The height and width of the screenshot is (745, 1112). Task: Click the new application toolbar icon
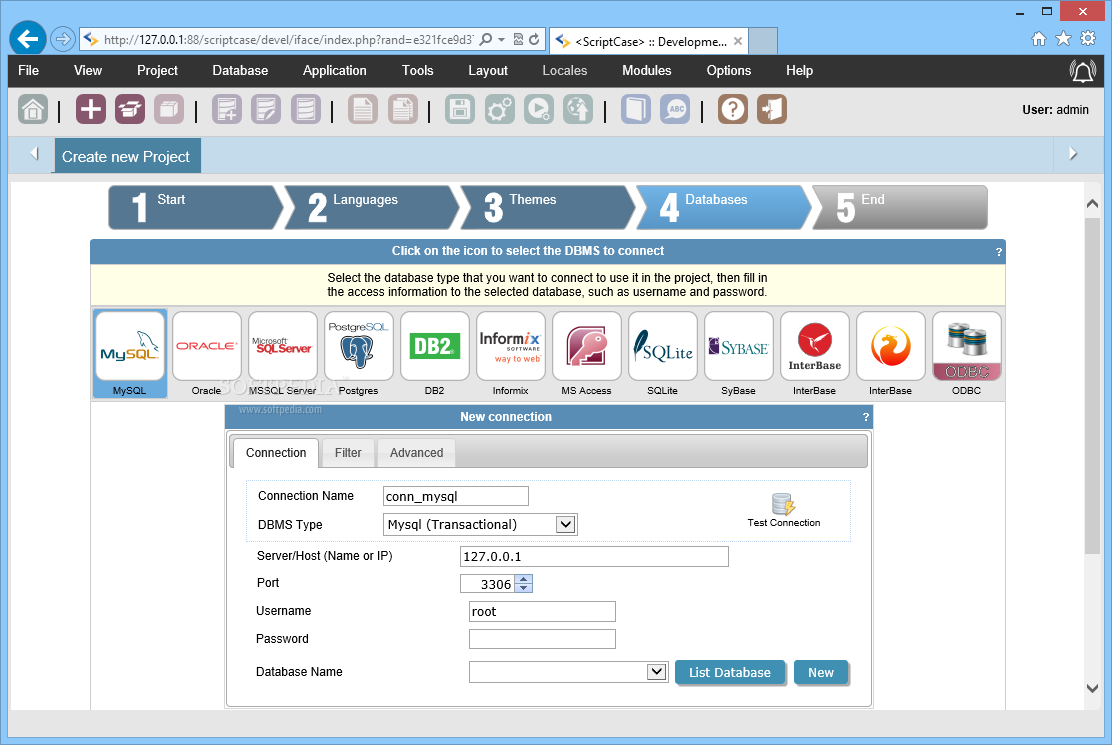coord(227,110)
